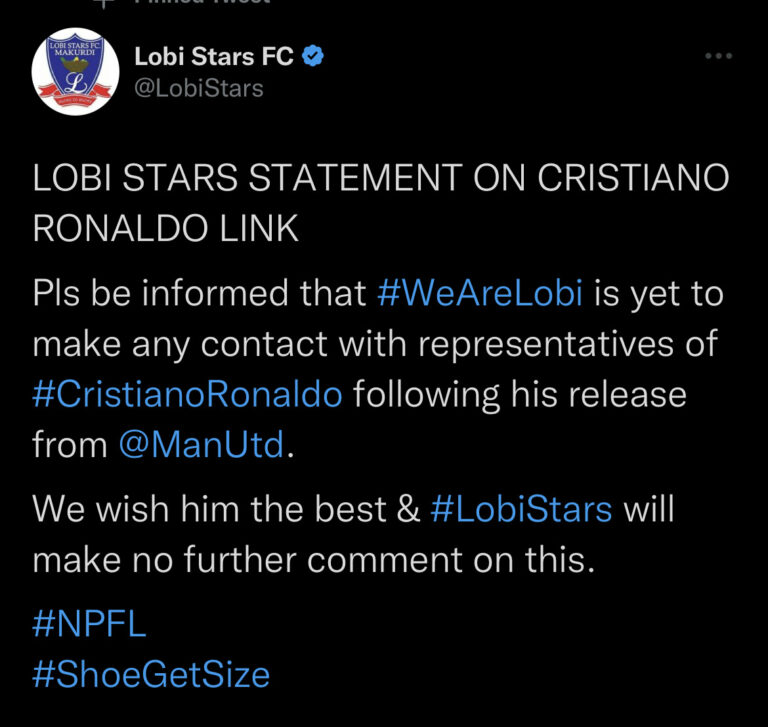Click the 'following his release' text

[519, 393]
